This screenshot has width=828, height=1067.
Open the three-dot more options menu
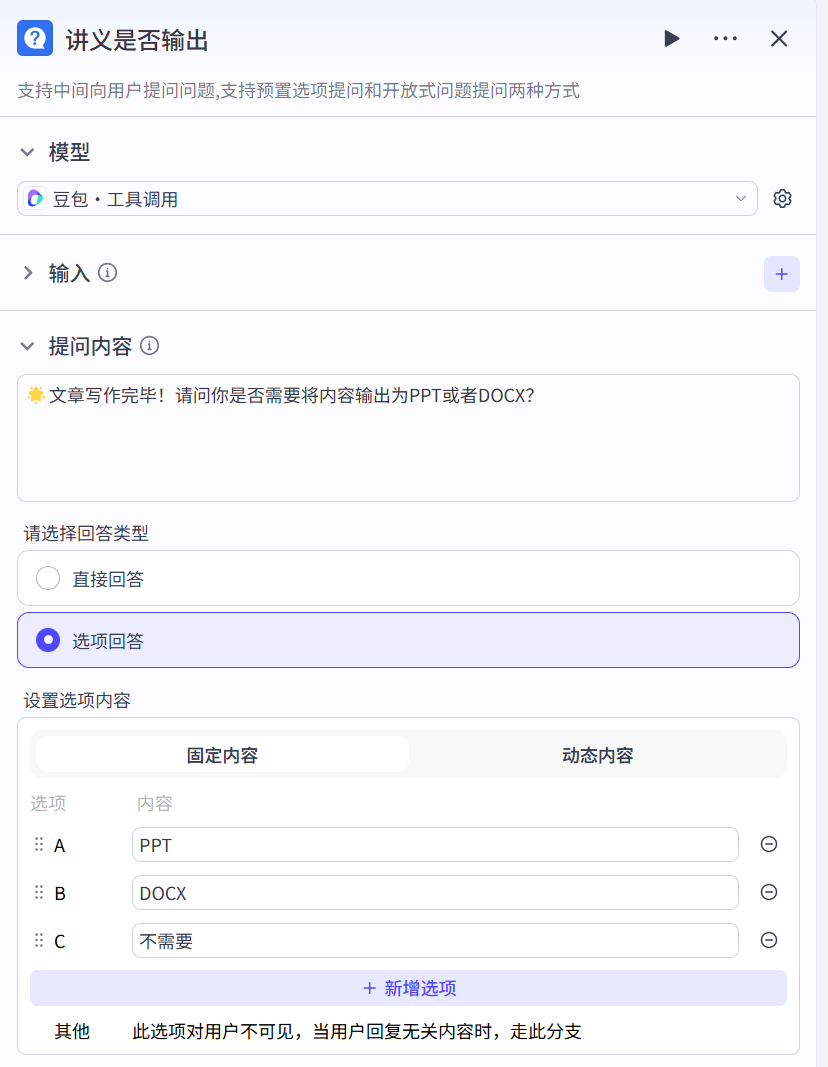pyautogui.click(x=725, y=39)
